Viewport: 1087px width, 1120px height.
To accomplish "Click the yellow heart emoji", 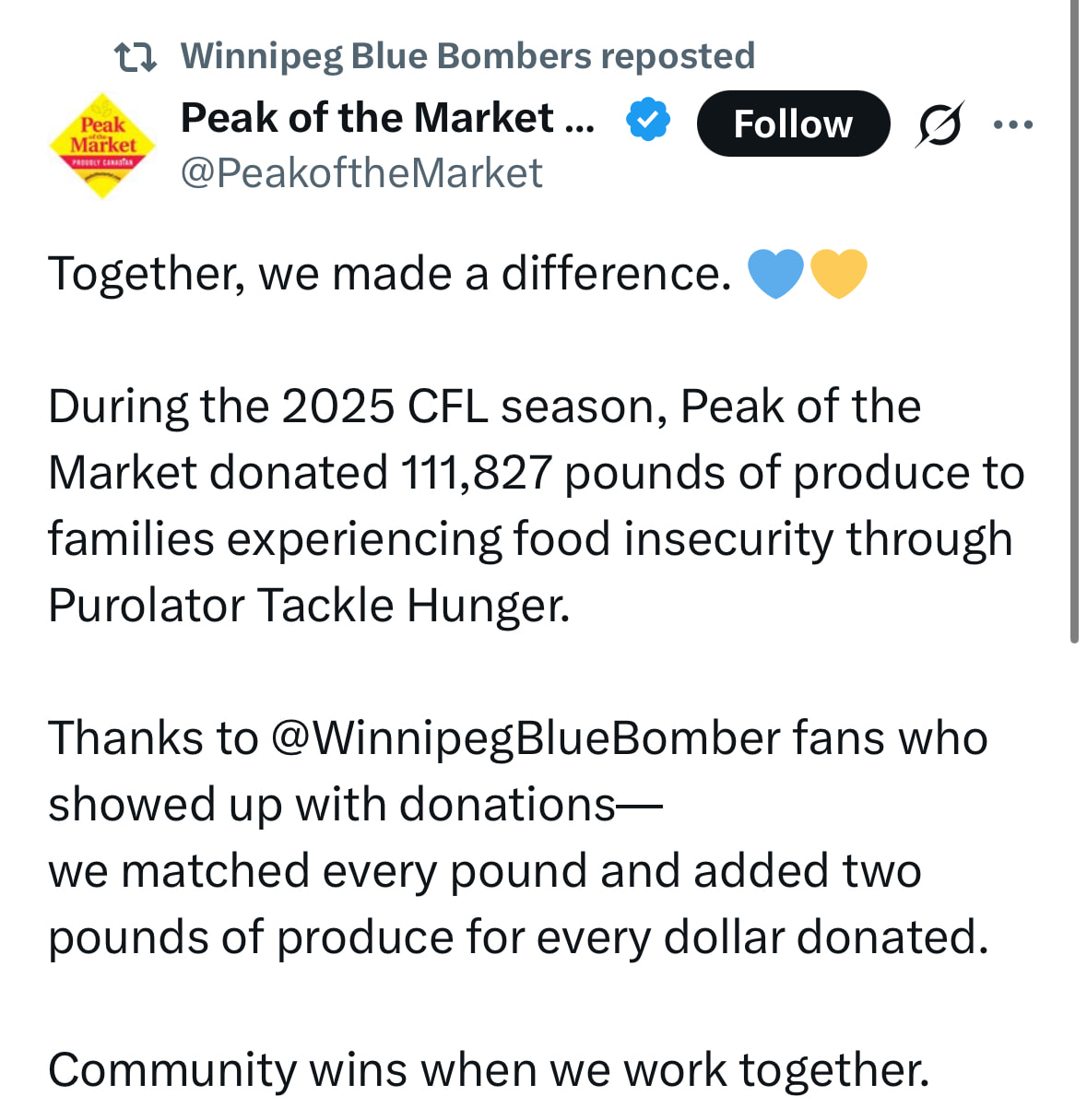I will 838,274.
